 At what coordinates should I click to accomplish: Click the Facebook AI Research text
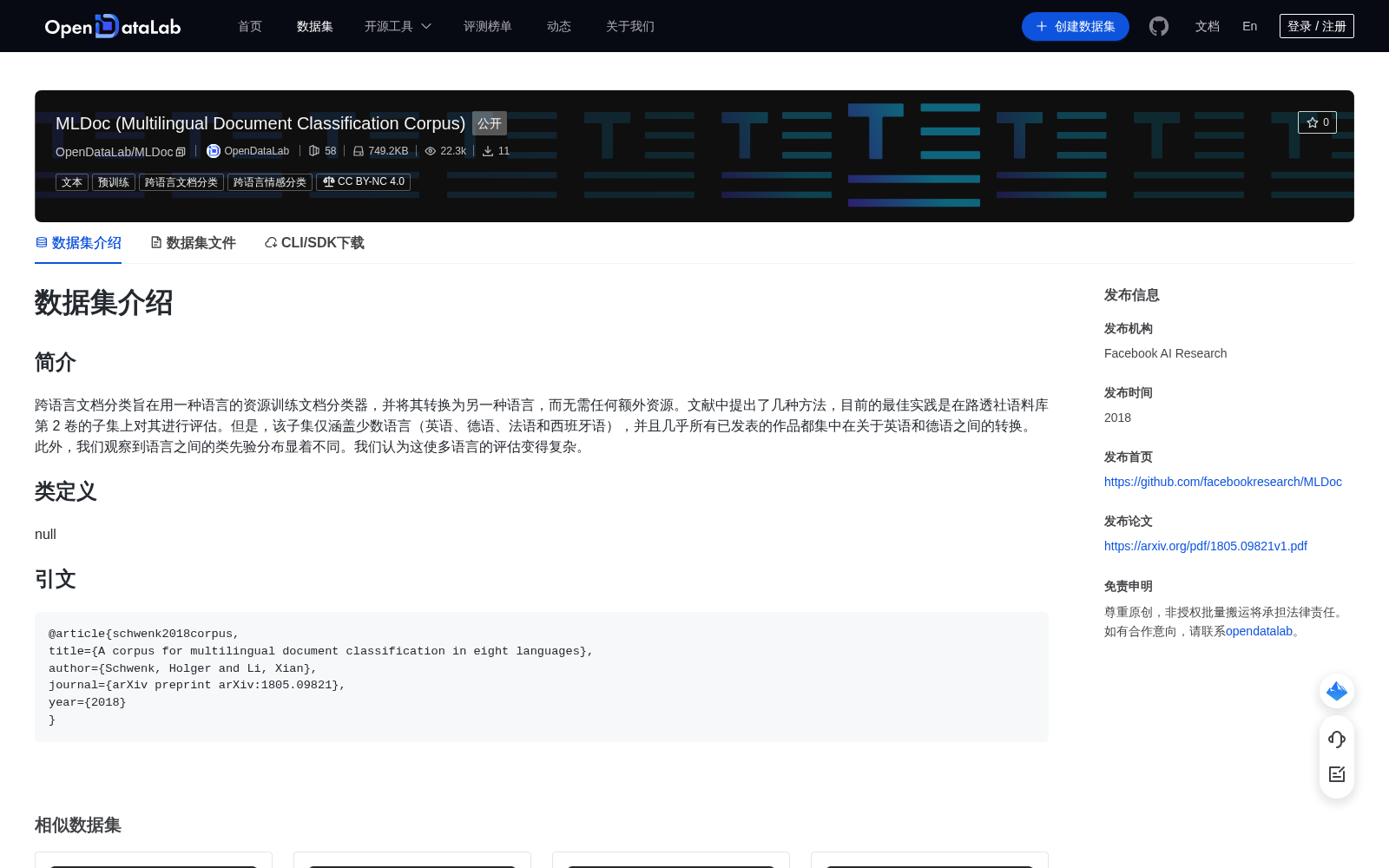(1166, 353)
